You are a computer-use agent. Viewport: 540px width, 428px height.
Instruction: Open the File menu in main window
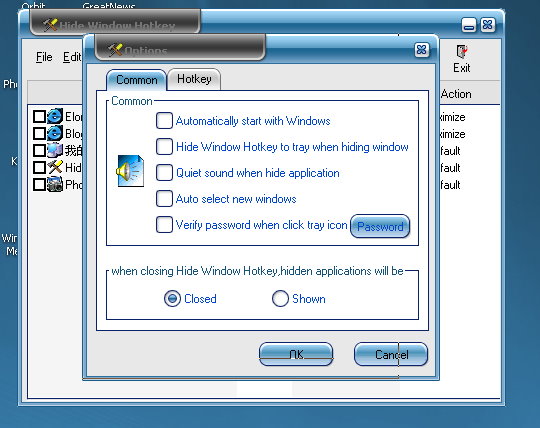click(44, 57)
